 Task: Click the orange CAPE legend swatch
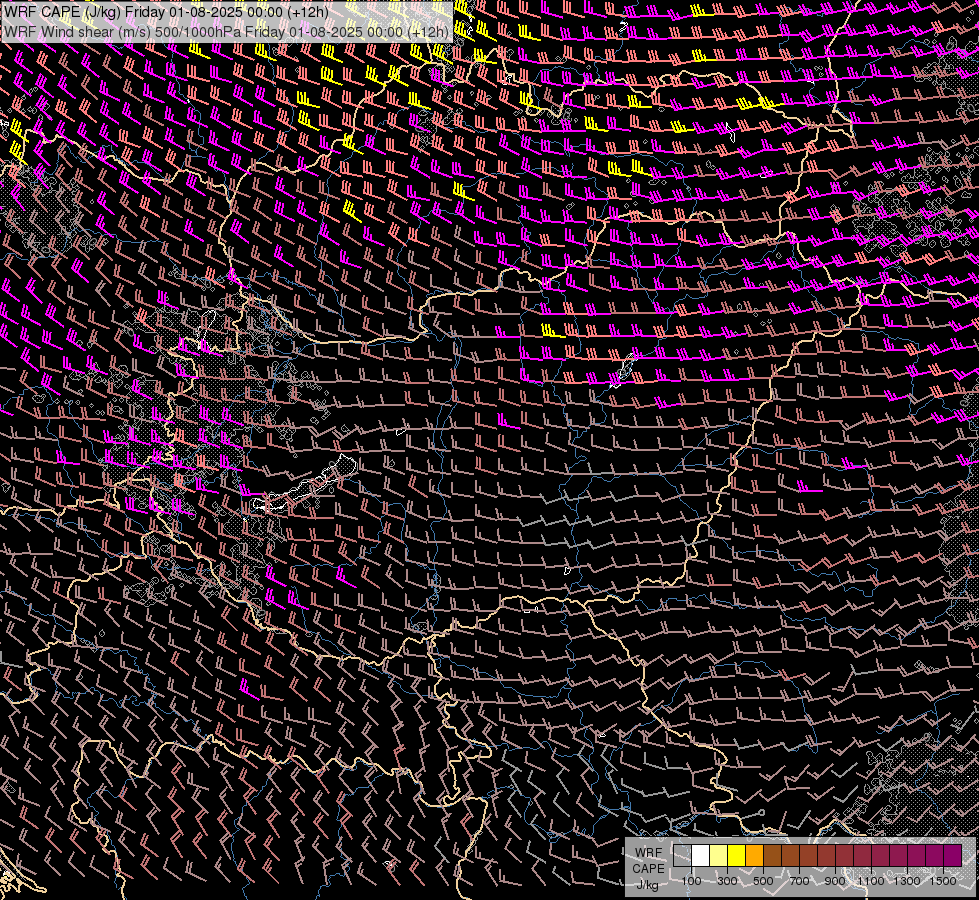point(754,856)
